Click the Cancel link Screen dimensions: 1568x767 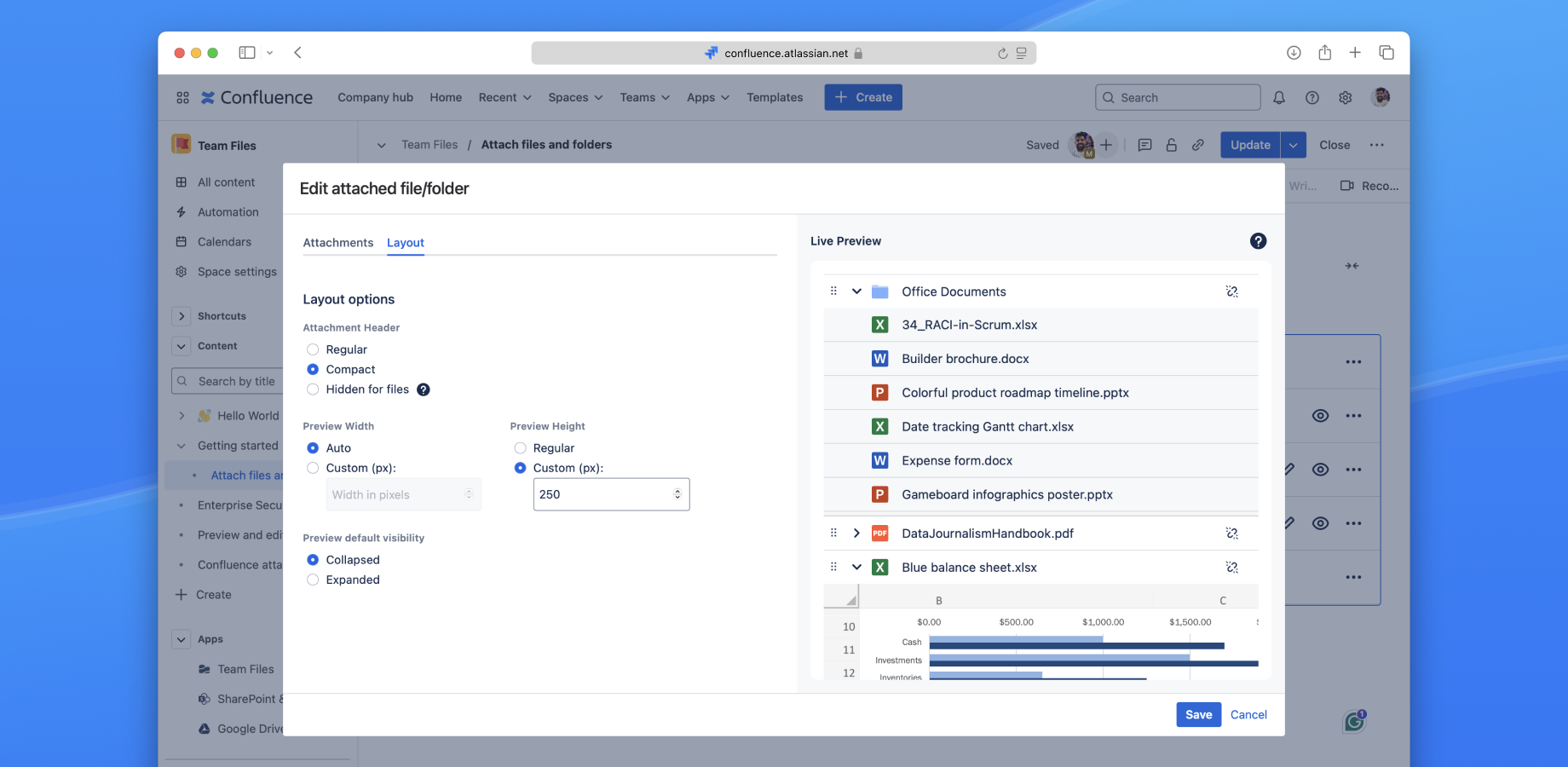[x=1248, y=715]
